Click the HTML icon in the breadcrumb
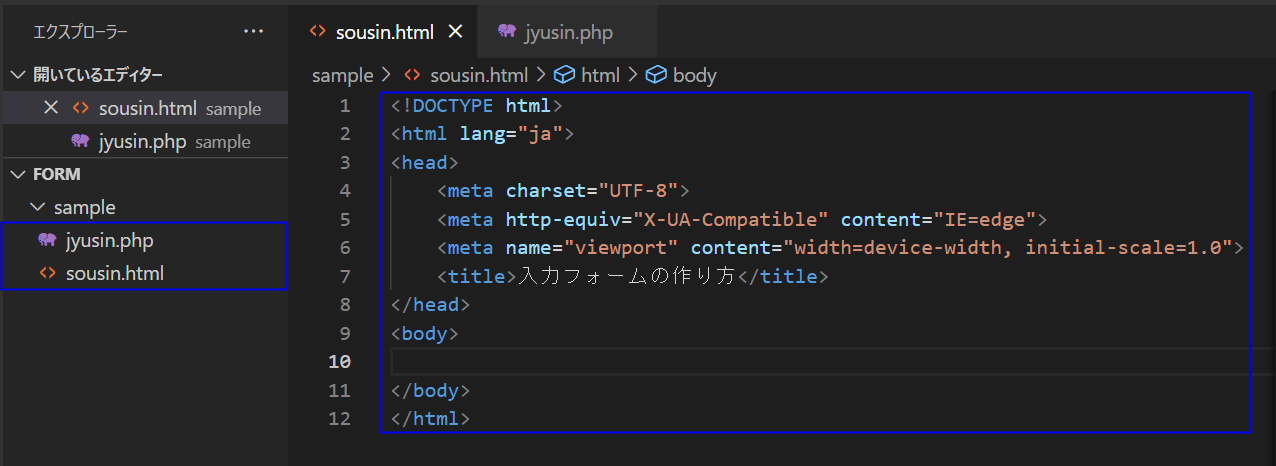Image resolution: width=1276 pixels, height=466 pixels. [x=411, y=75]
